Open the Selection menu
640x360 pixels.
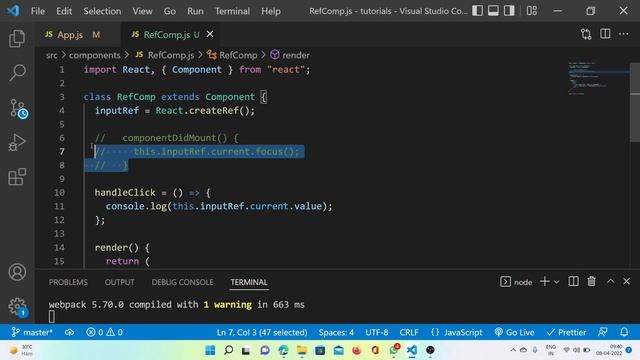tap(102, 11)
